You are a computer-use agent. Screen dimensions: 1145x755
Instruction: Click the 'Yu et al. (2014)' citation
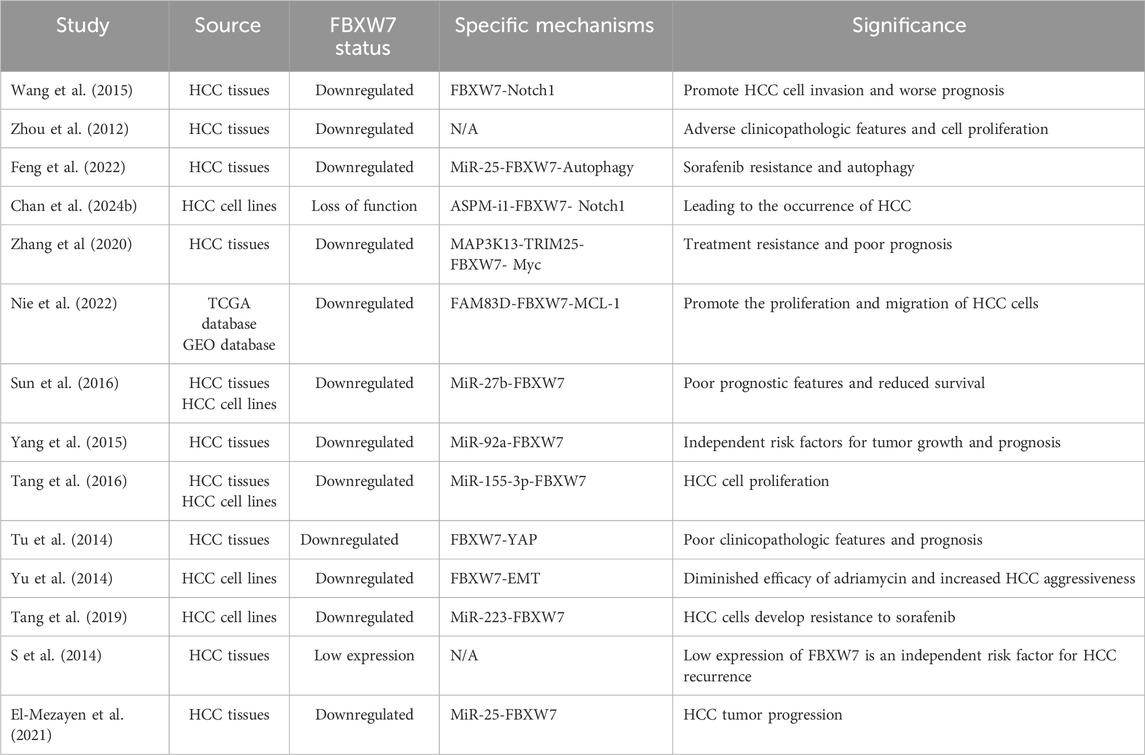61,578
